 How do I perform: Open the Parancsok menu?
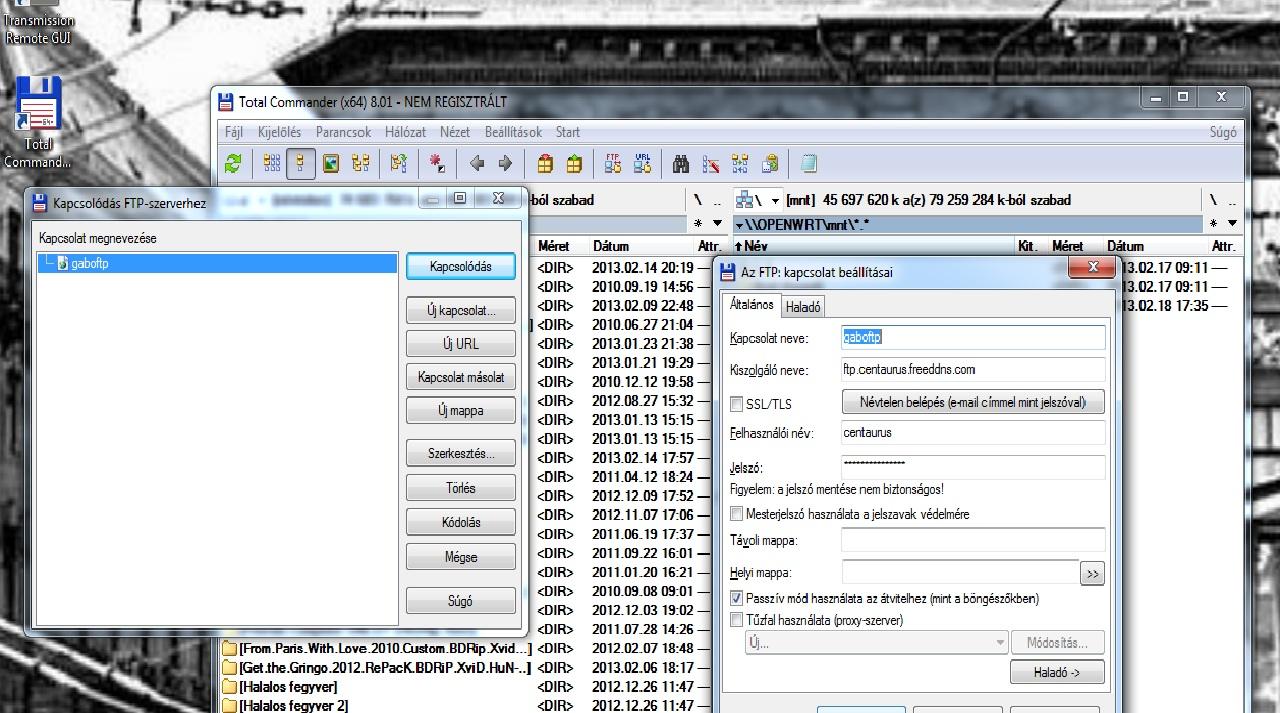coord(343,132)
